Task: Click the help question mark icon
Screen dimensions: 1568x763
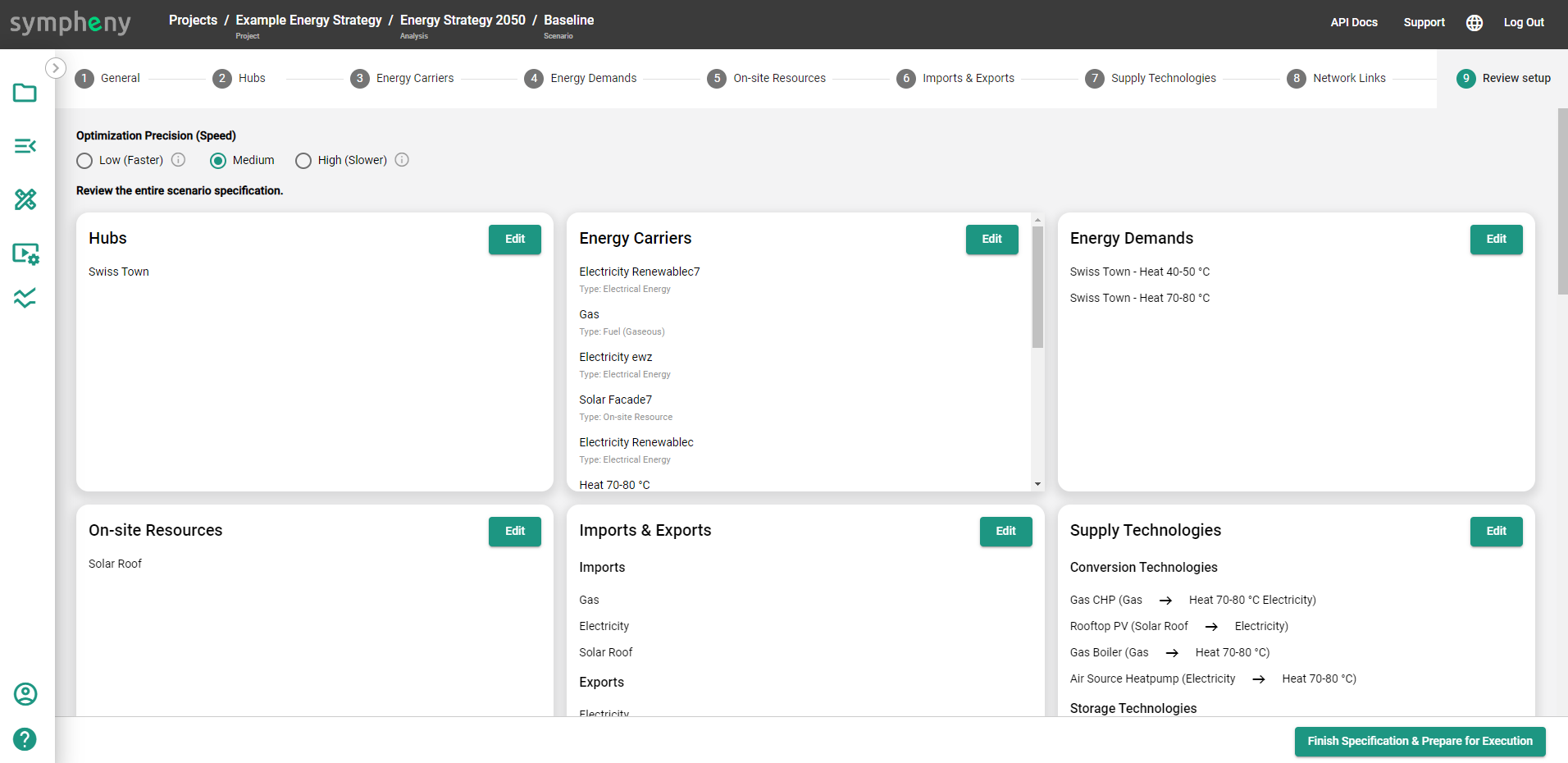Action: coord(25,739)
